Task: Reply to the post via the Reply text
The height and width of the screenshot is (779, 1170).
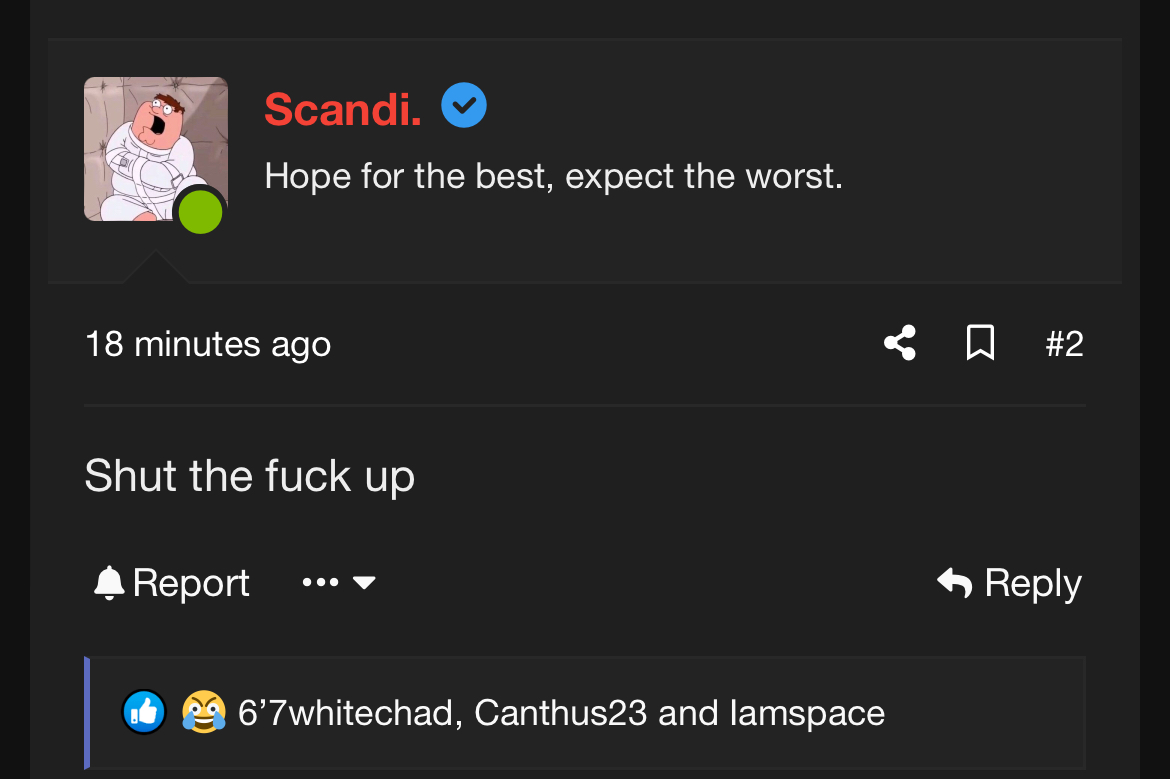Action: coord(1033,584)
